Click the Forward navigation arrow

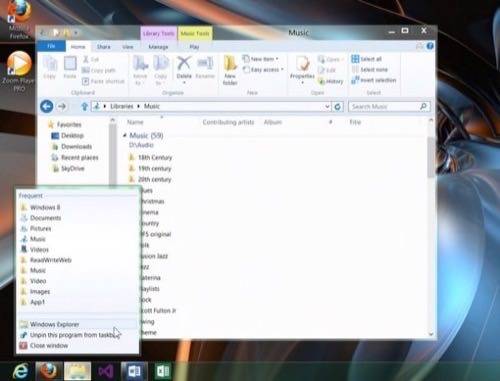(x=62, y=106)
